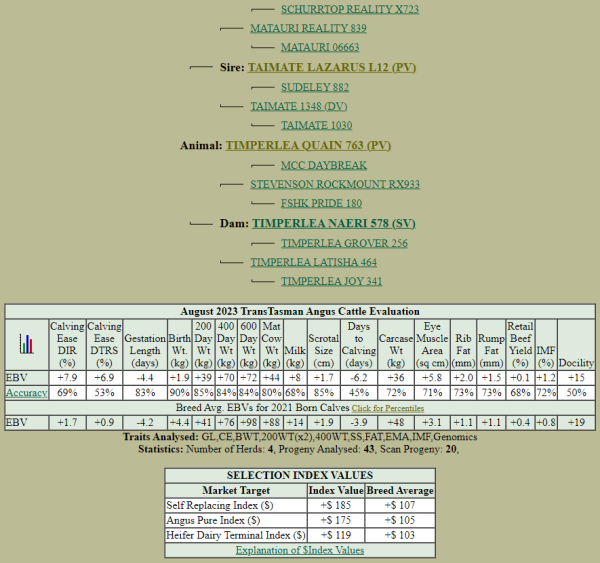Select Eye Muscle Area column header
This screenshot has height=563, width=600.
click(x=432, y=344)
